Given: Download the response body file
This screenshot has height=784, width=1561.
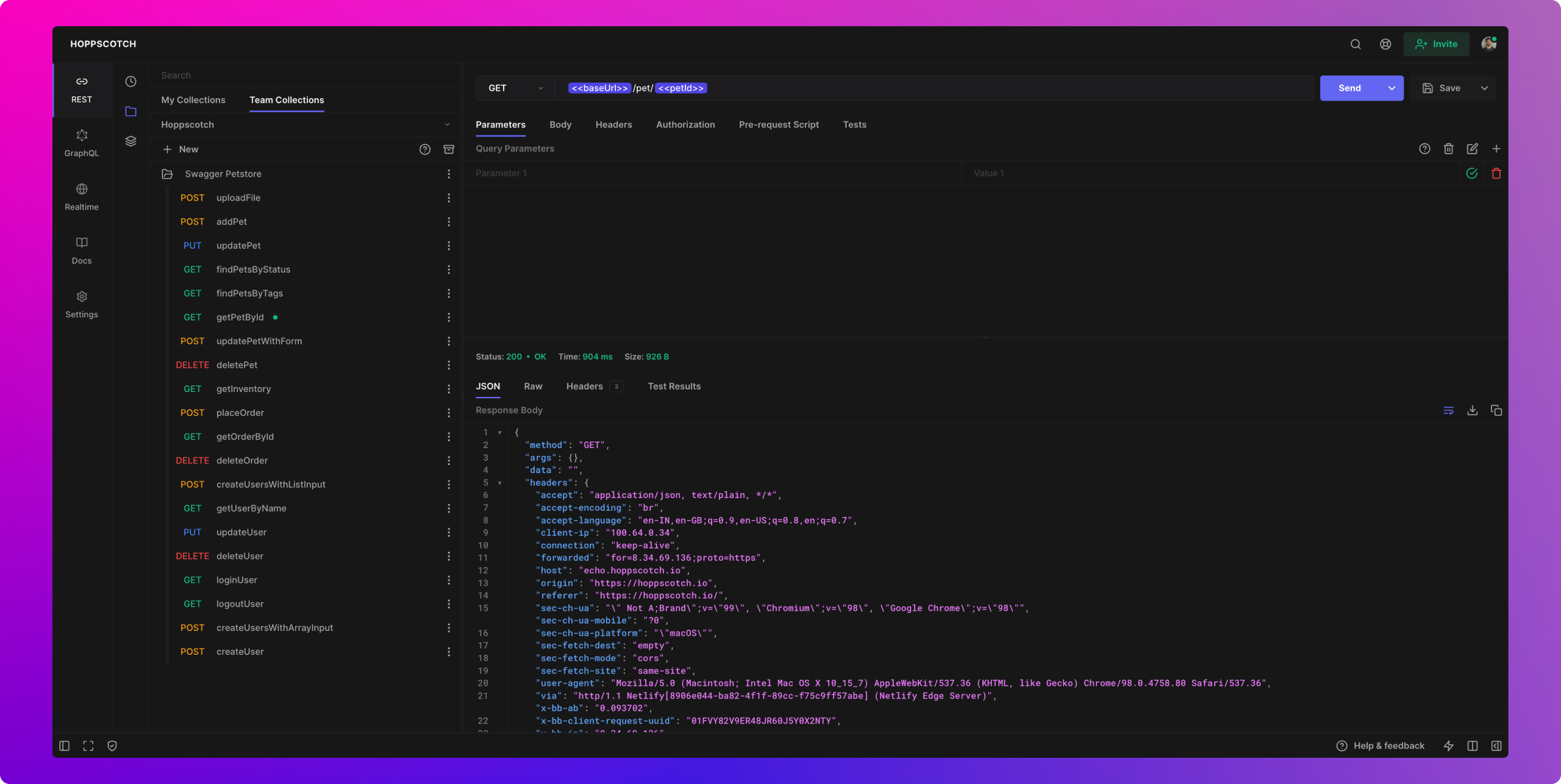Looking at the screenshot, I should point(1472,410).
